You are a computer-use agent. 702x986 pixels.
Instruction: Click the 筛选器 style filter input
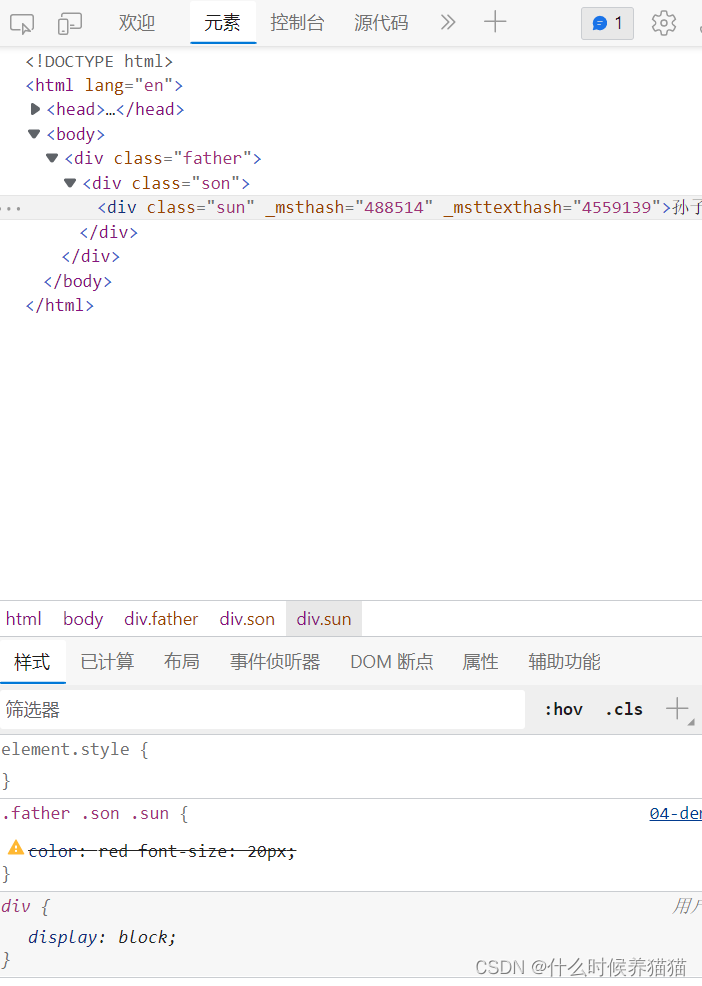click(200, 708)
